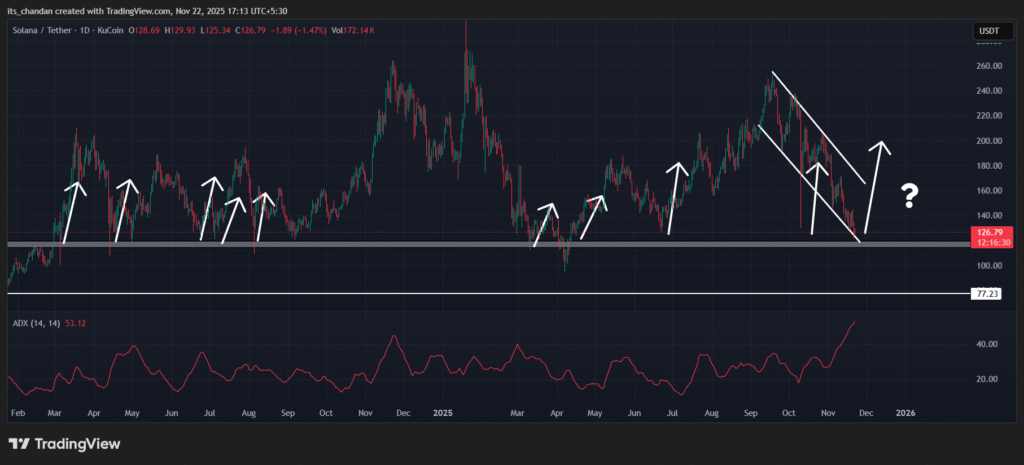Click the 180.00 price axis label

(x=989, y=166)
